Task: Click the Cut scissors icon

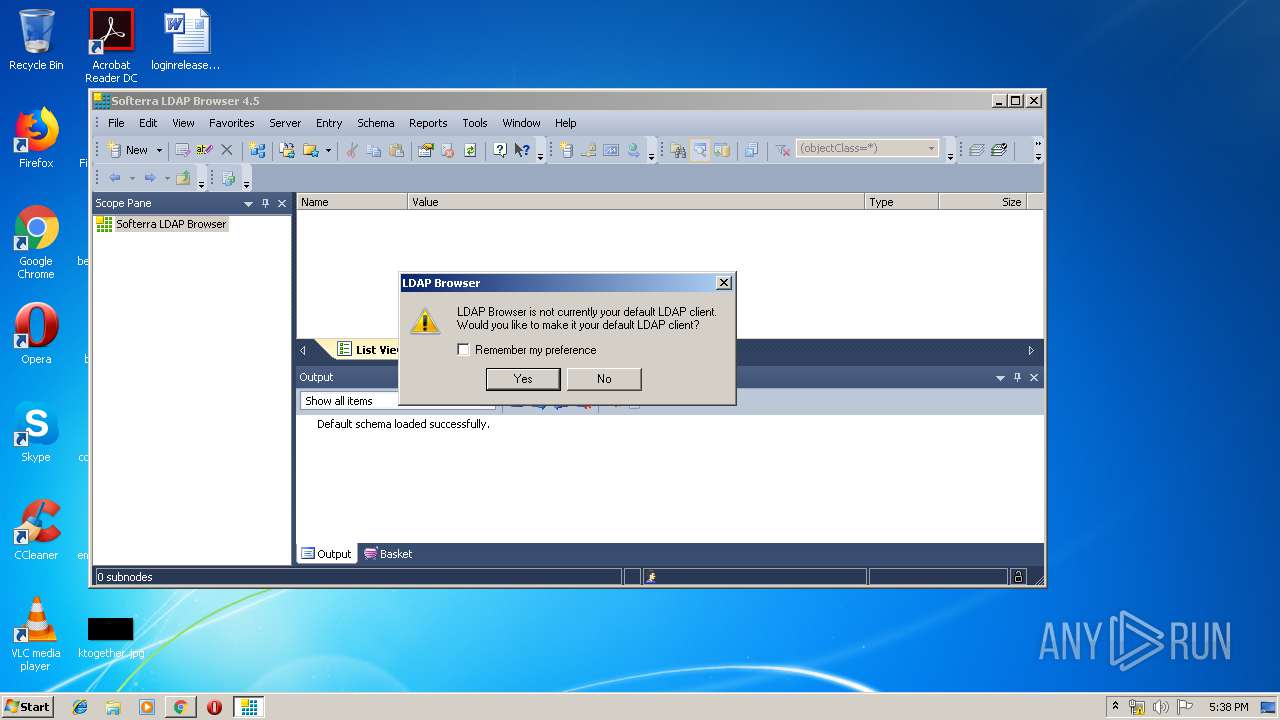Action: 351,150
